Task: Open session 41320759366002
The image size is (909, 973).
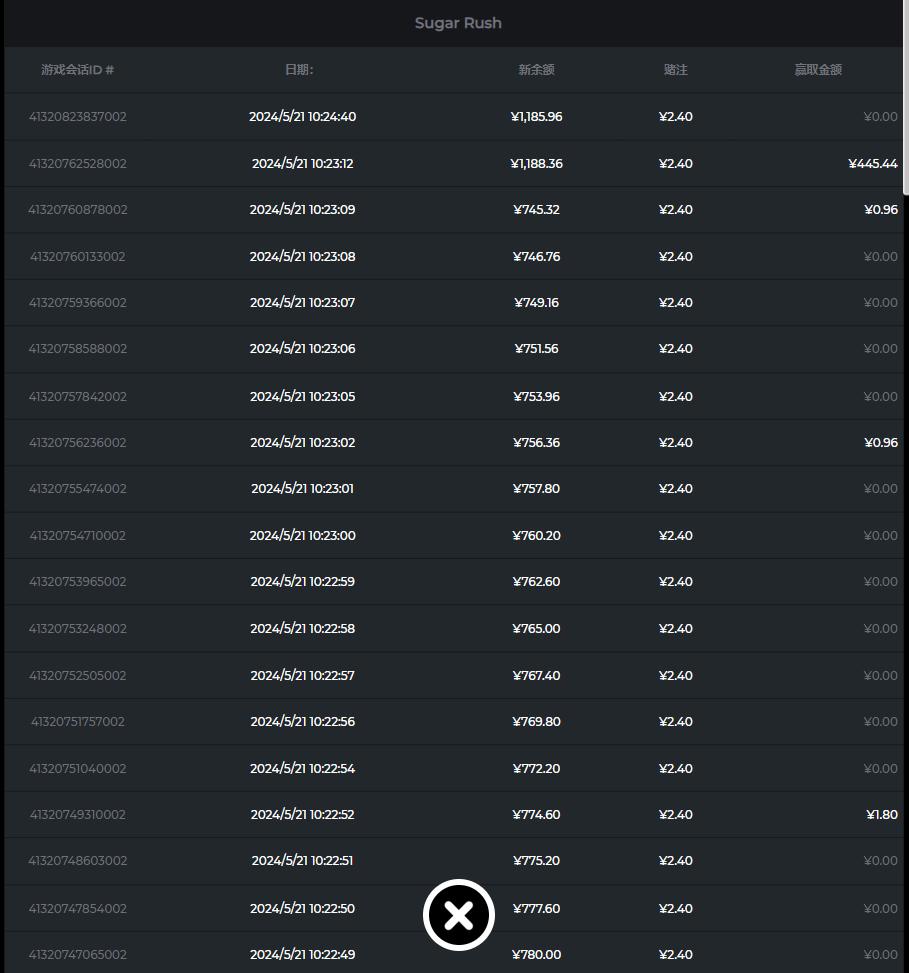Action: (x=78, y=302)
